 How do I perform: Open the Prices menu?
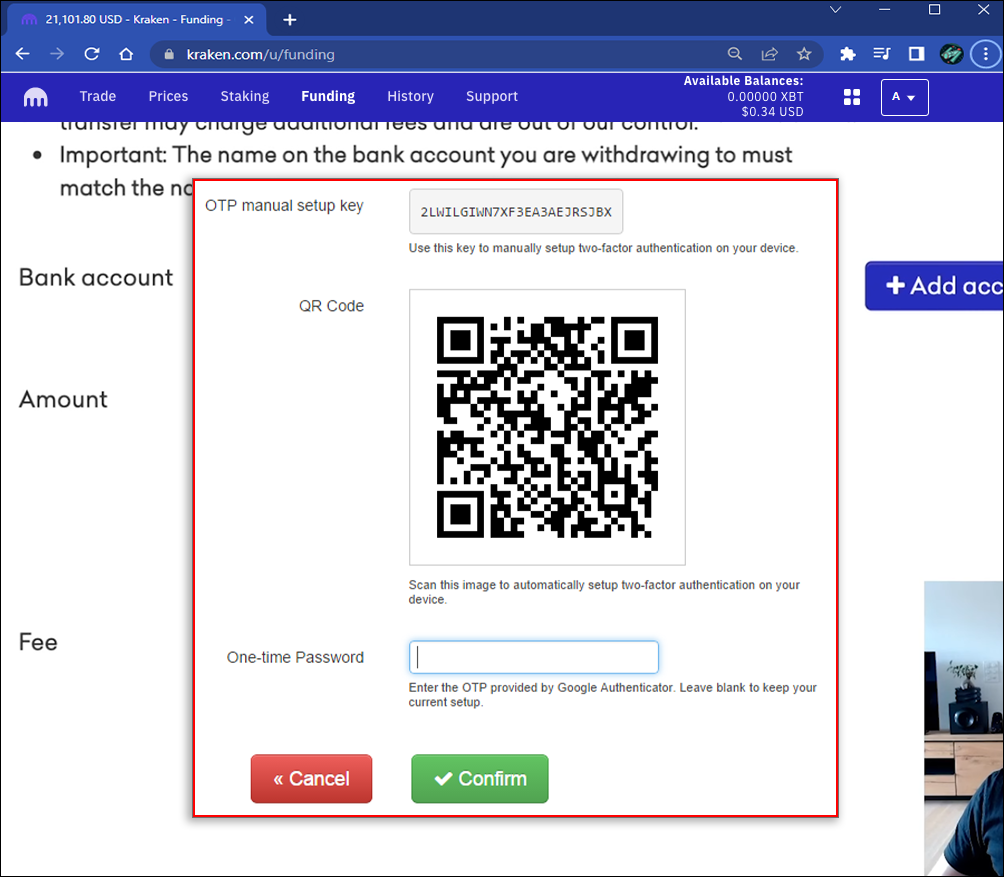coord(168,96)
